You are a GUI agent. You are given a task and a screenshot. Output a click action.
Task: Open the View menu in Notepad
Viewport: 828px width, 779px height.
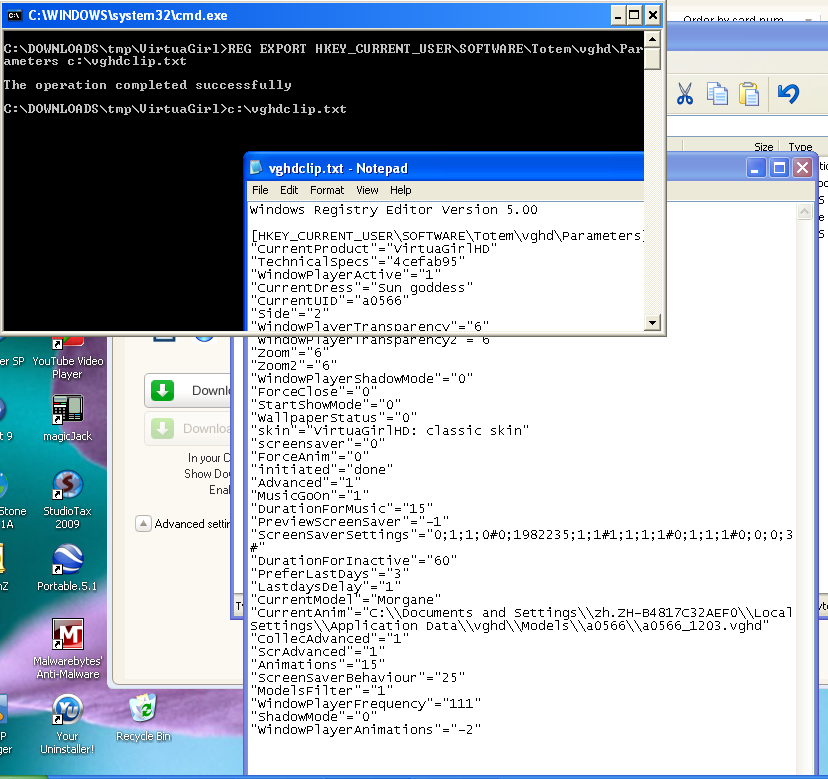(x=367, y=190)
